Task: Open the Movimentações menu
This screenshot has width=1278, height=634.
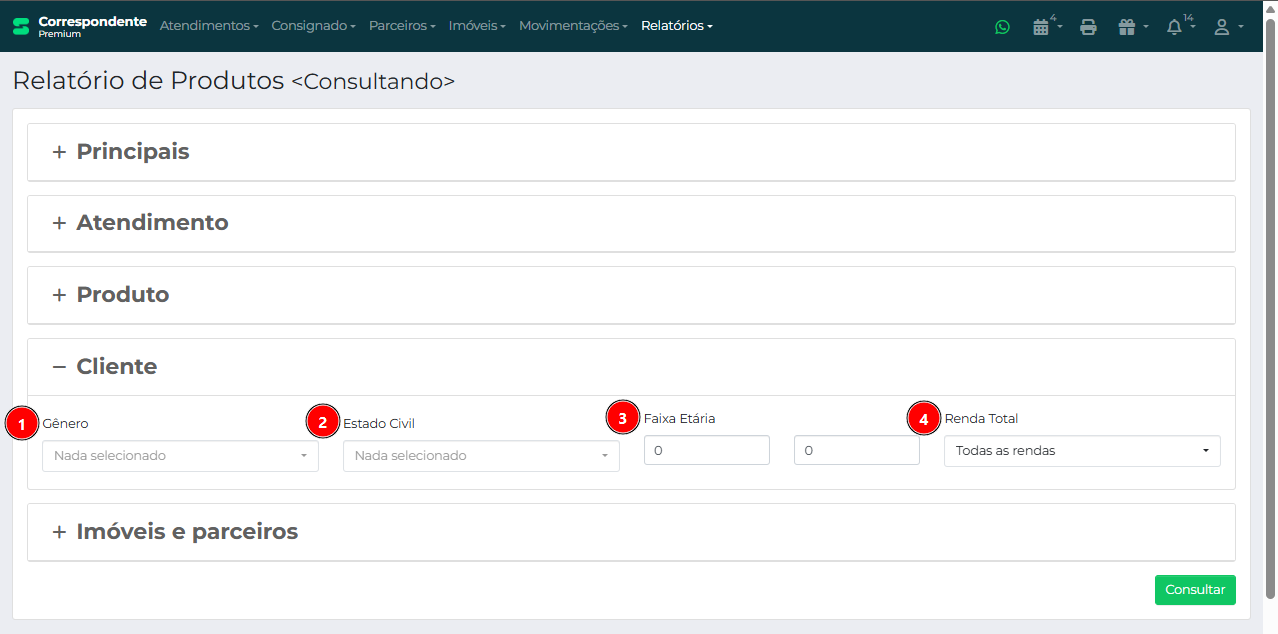Action: coord(573,26)
